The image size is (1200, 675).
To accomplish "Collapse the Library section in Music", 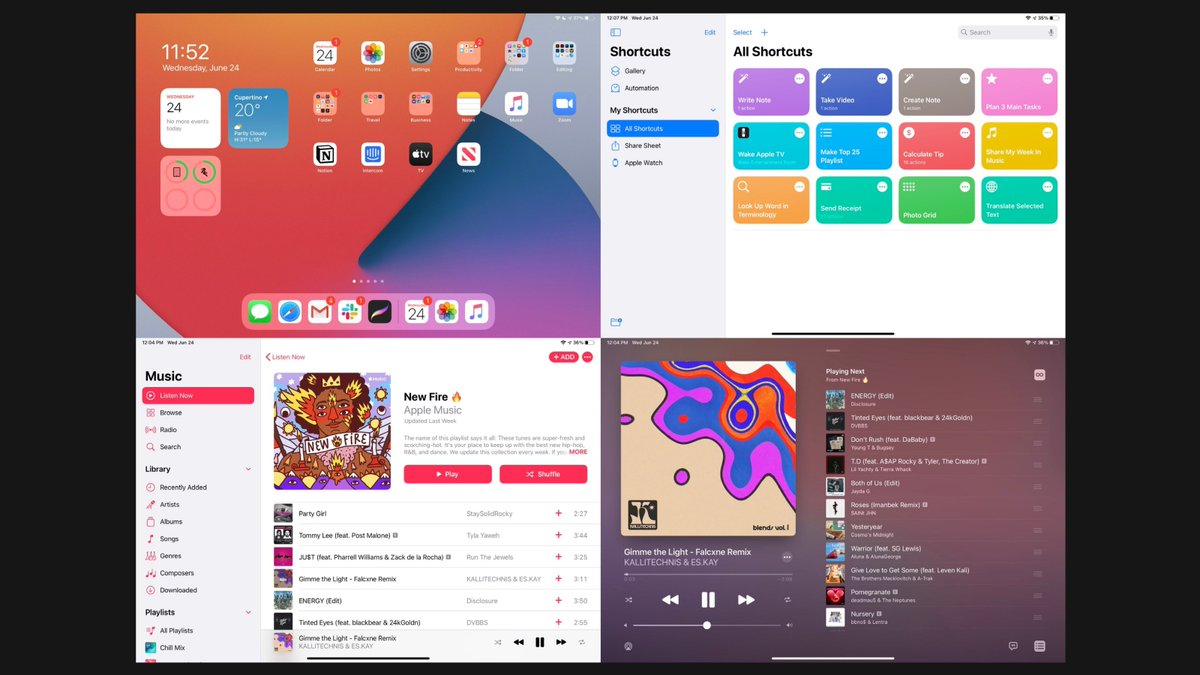I will point(248,469).
